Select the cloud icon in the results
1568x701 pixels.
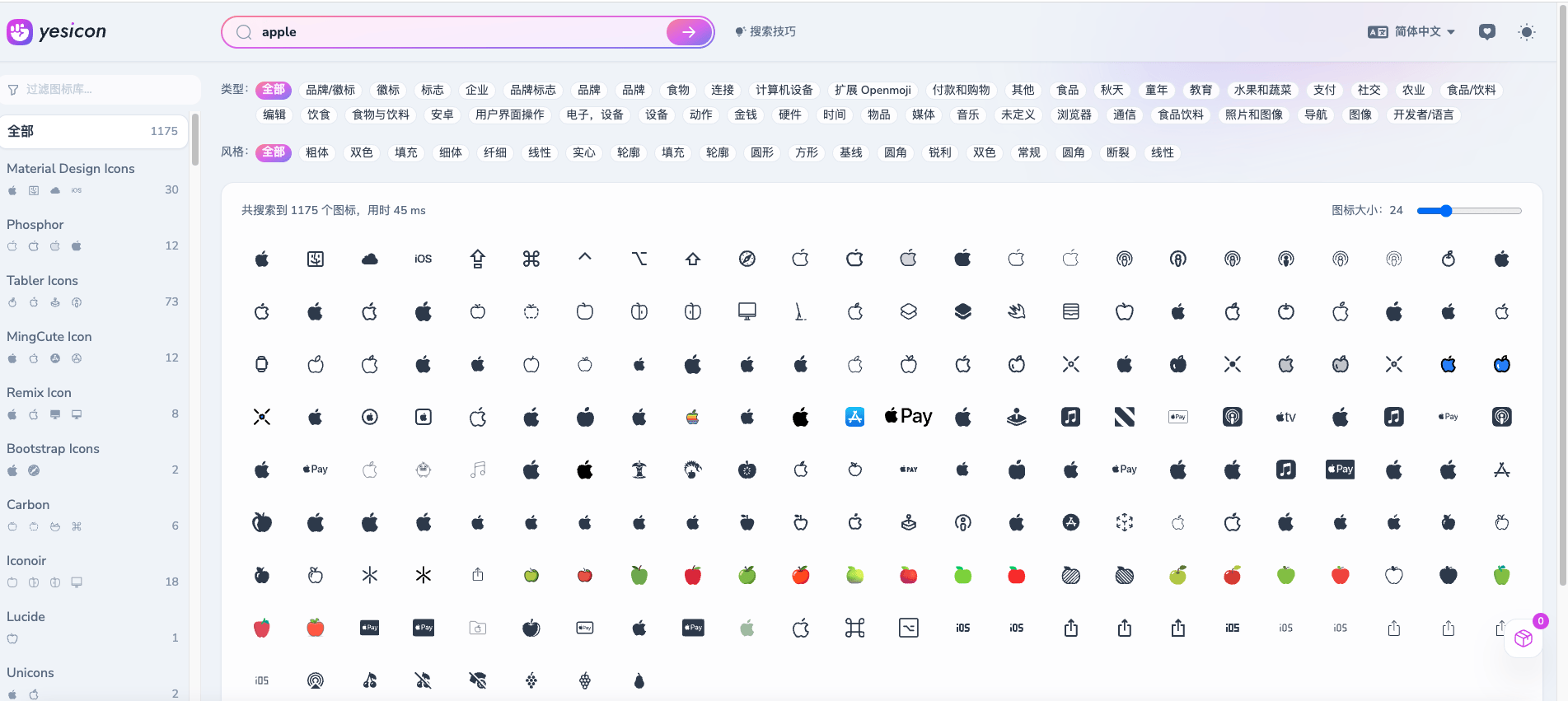pyautogui.click(x=370, y=259)
